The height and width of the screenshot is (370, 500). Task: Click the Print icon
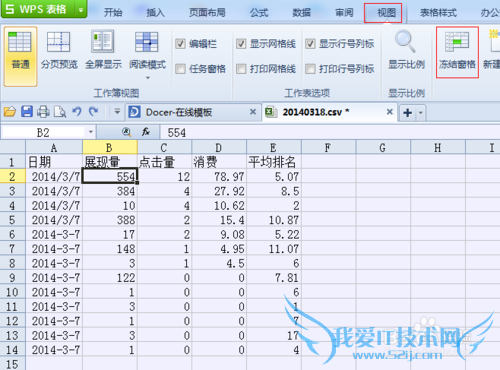[x=43, y=112]
